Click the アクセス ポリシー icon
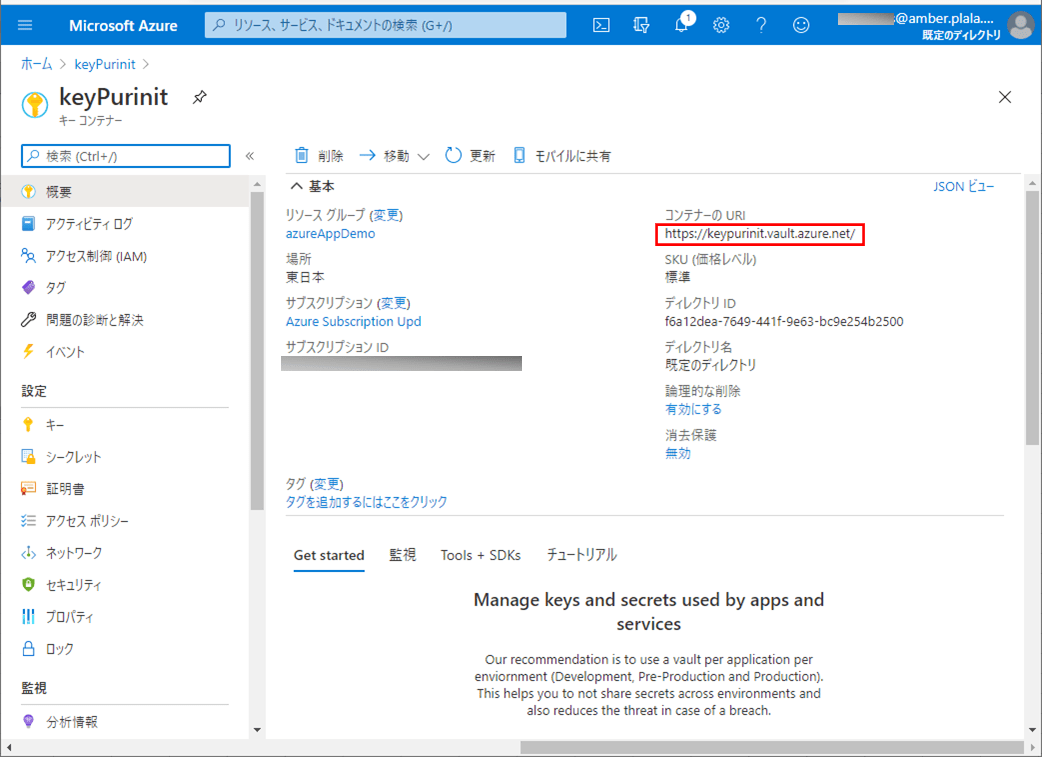 coord(28,520)
